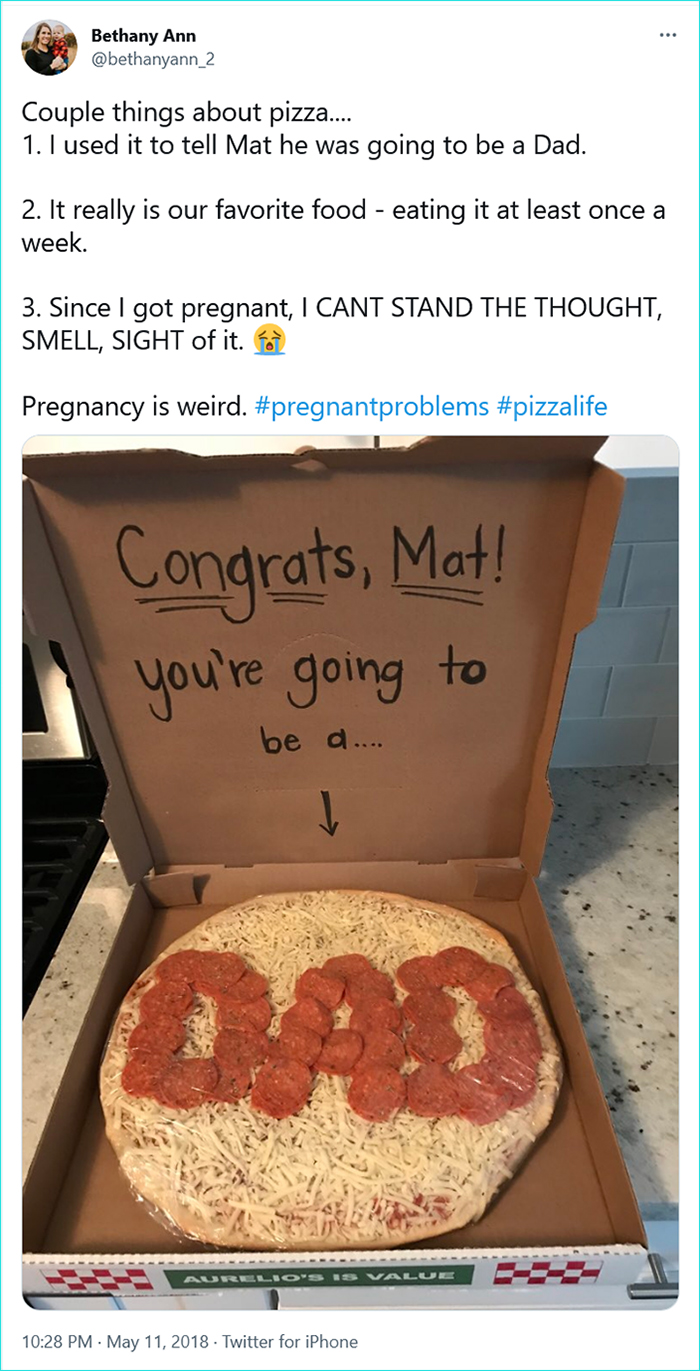The image size is (700, 1371).
Task: Click the line about telling Mat he's a Dad
Action: click(303, 147)
